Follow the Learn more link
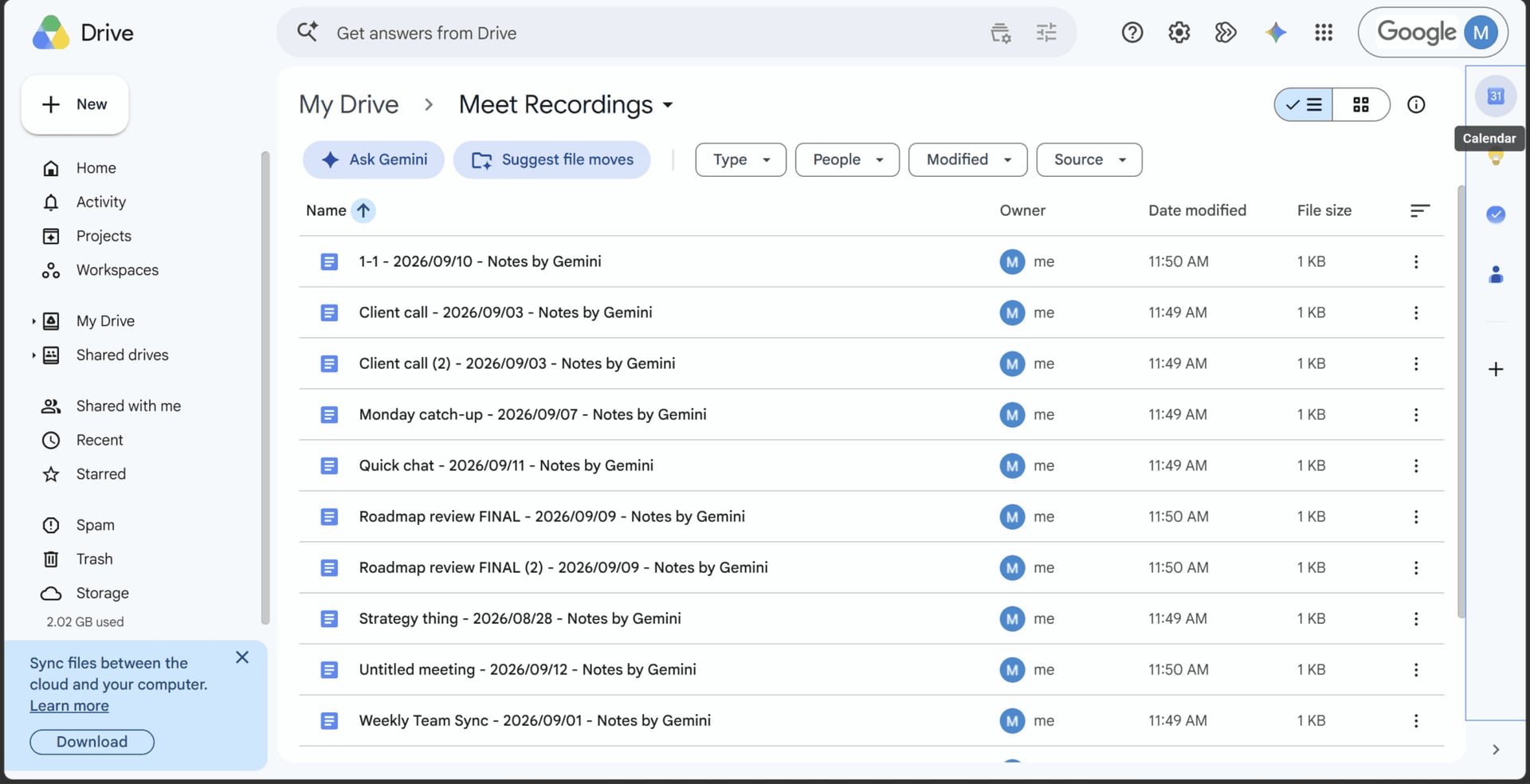The height and width of the screenshot is (784, 1530). point(69,706)
